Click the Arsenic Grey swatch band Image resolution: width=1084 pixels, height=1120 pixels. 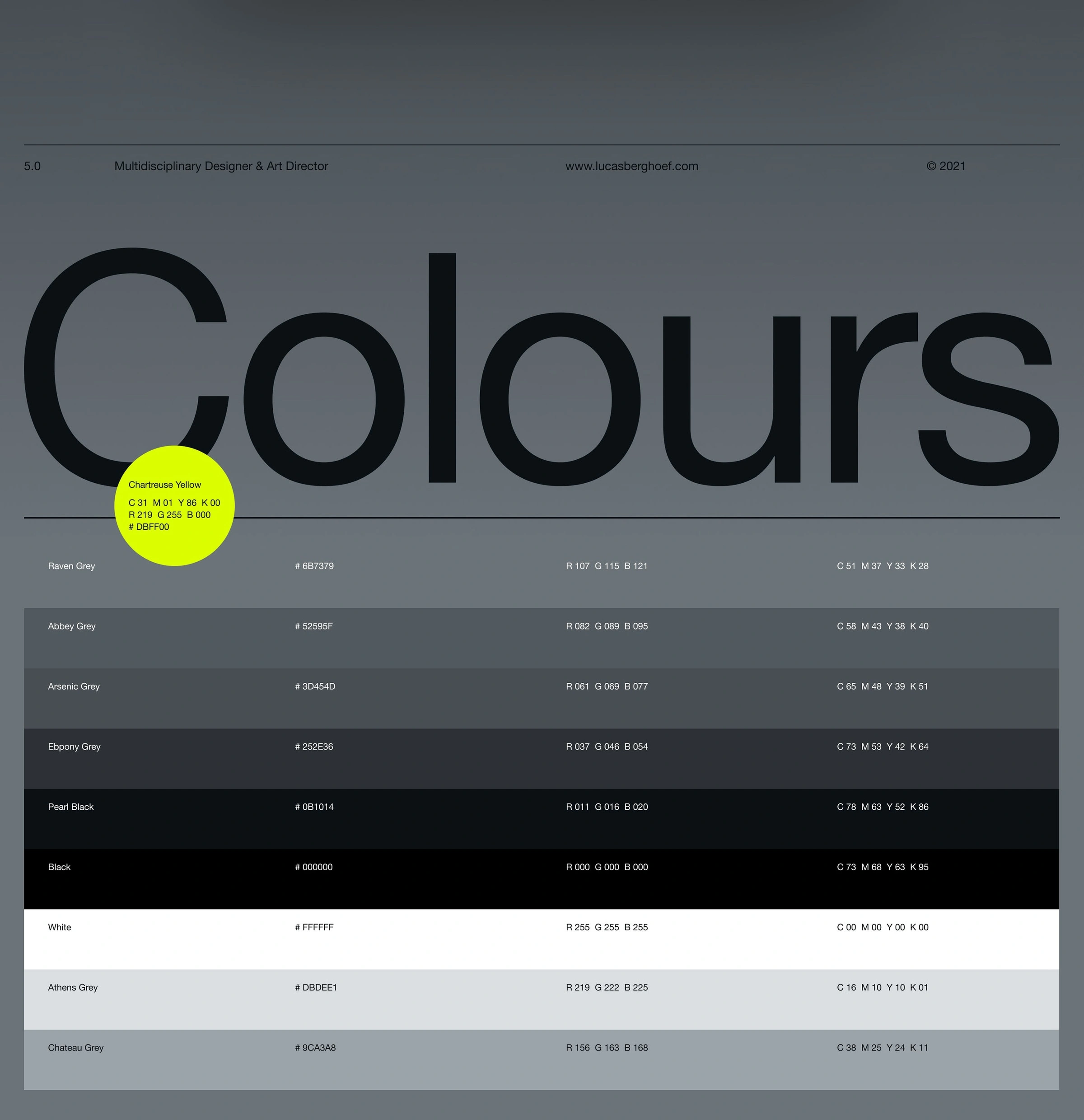coord(74,686)
